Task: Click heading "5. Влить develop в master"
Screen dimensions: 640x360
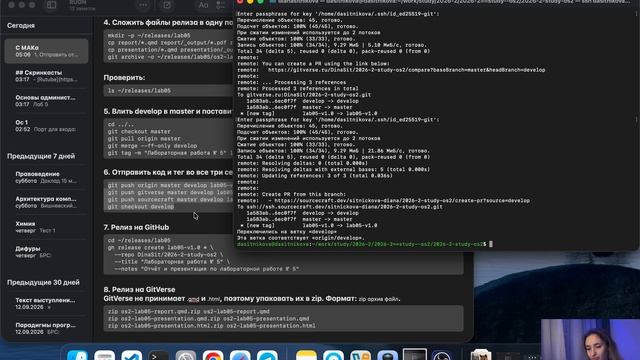Action: pos(168,111)
